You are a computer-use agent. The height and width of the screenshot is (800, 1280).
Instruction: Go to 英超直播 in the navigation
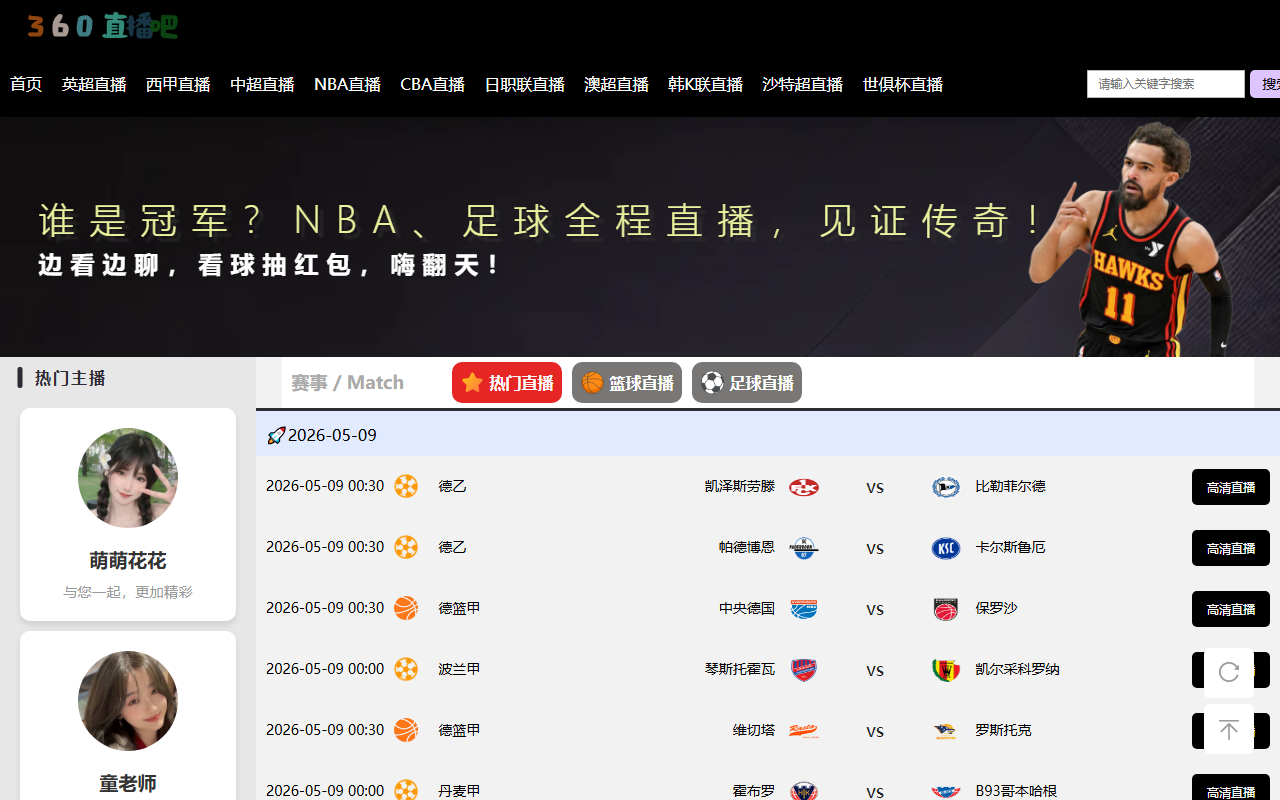pos(94,84)
